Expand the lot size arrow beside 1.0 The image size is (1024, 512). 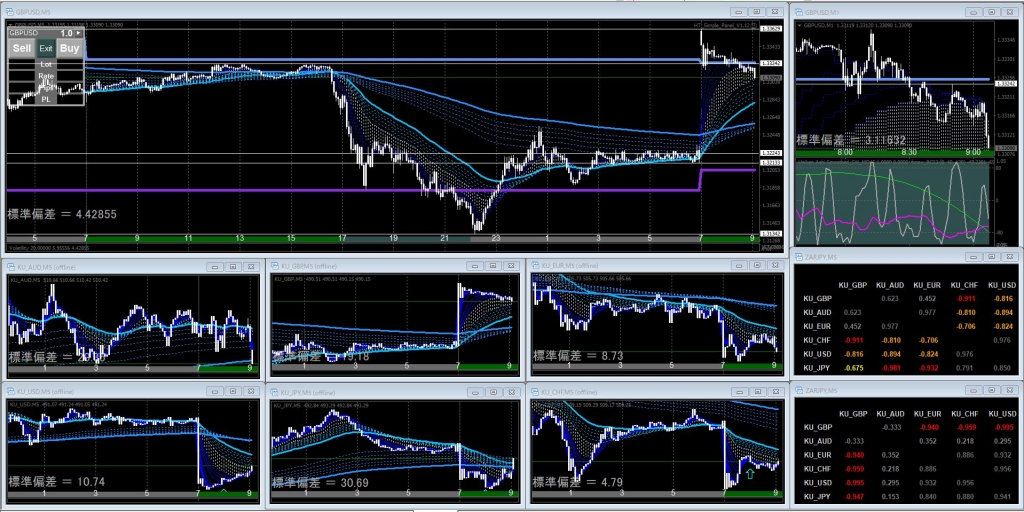78,33
